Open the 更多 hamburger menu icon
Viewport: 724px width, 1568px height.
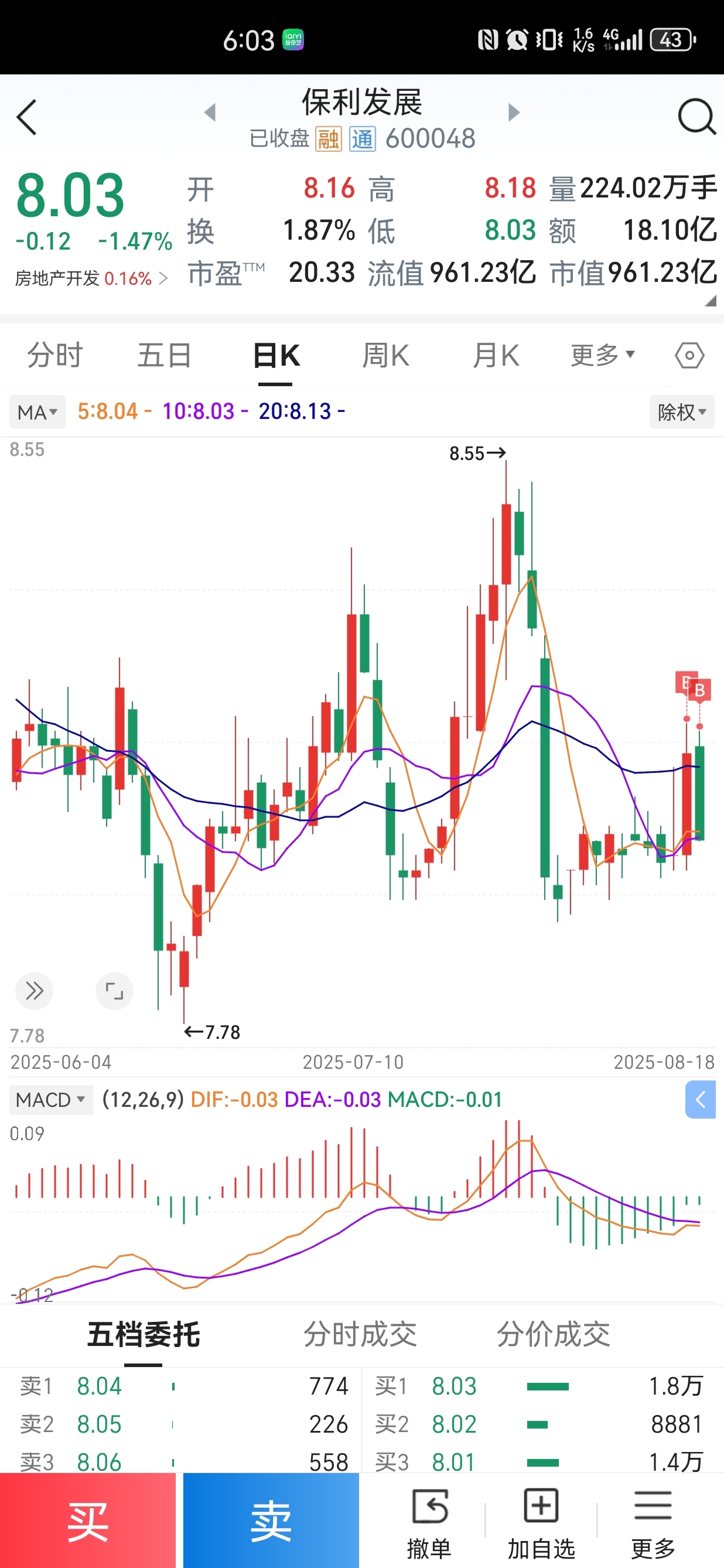653,1522
